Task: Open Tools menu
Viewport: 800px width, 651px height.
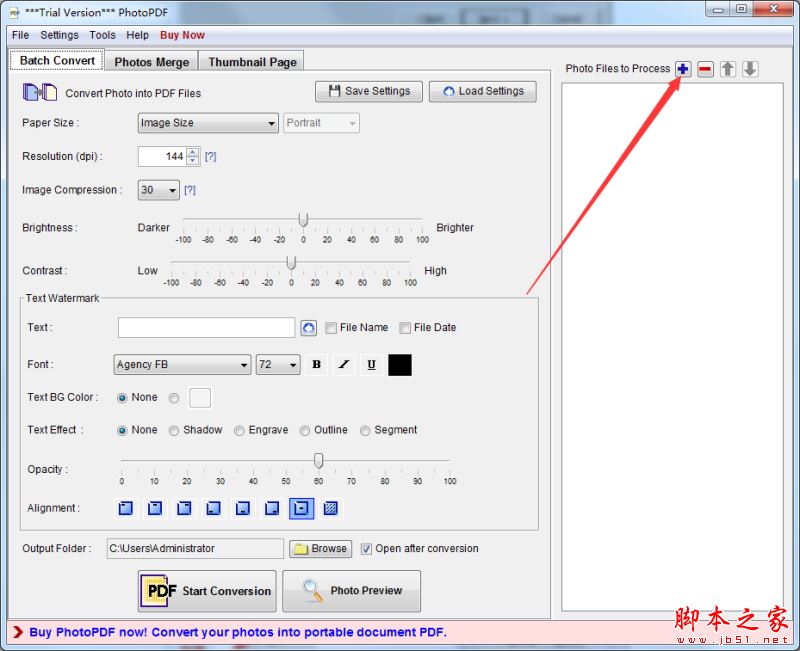Action: [x=103, y=35]
